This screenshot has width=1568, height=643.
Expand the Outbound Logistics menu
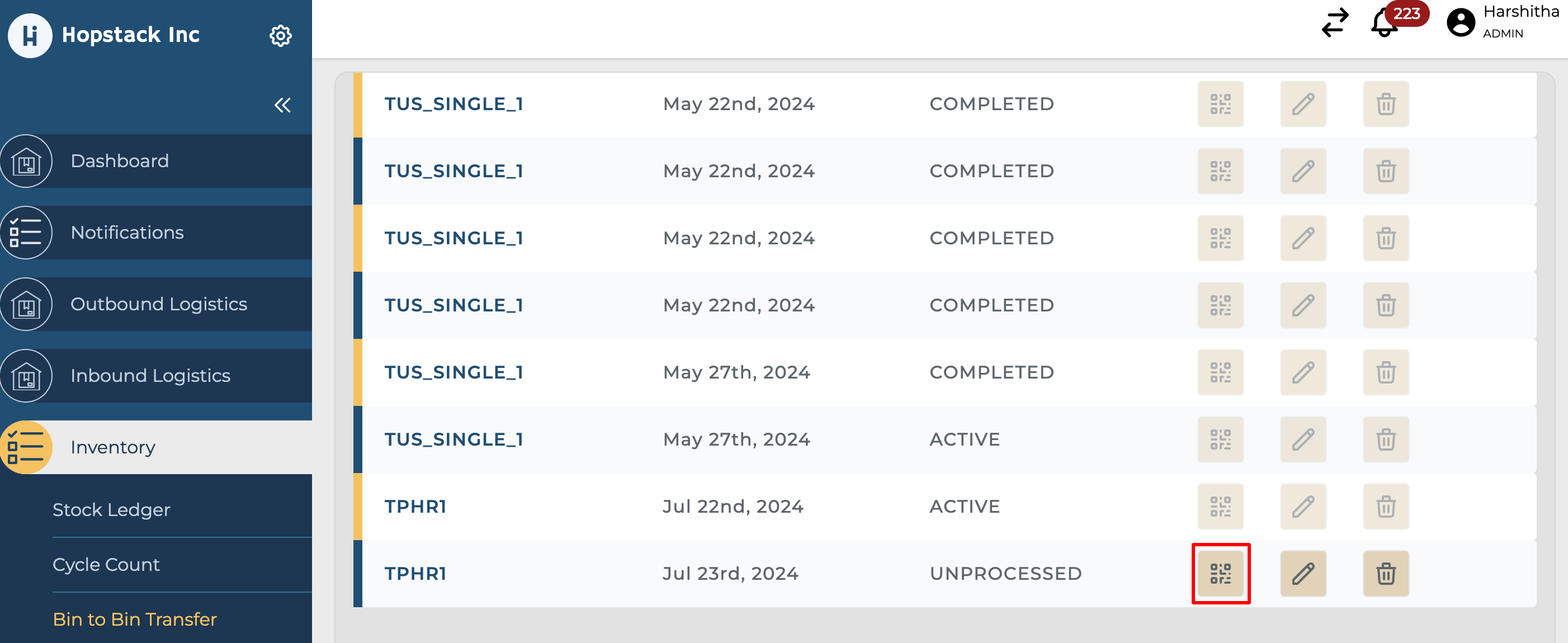tap(158, 304)
